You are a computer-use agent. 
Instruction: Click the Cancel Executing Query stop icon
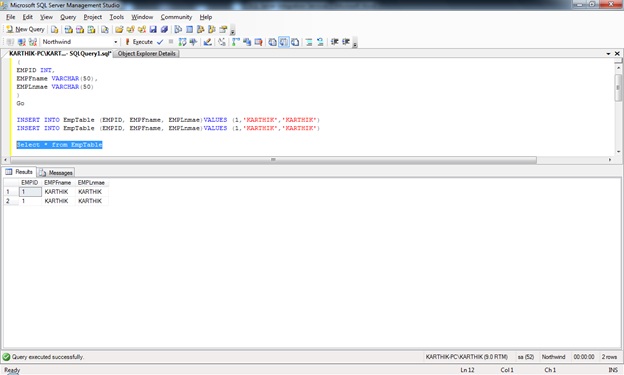[171, 42]
